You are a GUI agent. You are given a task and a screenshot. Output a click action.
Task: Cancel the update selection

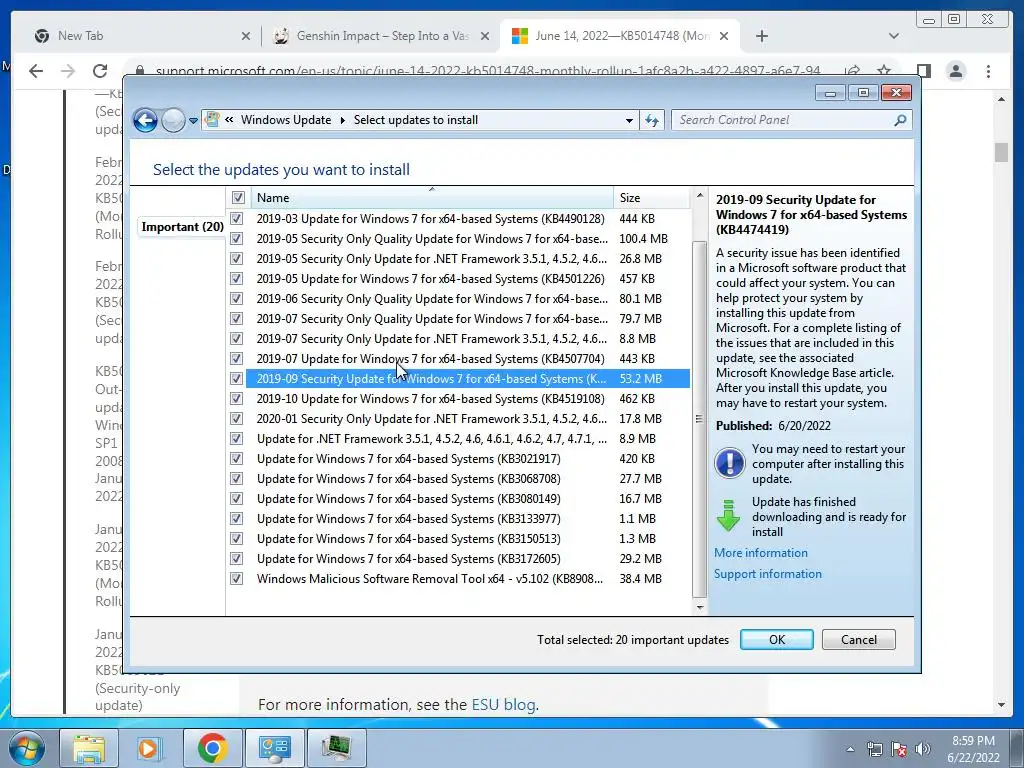pos(859,639)
